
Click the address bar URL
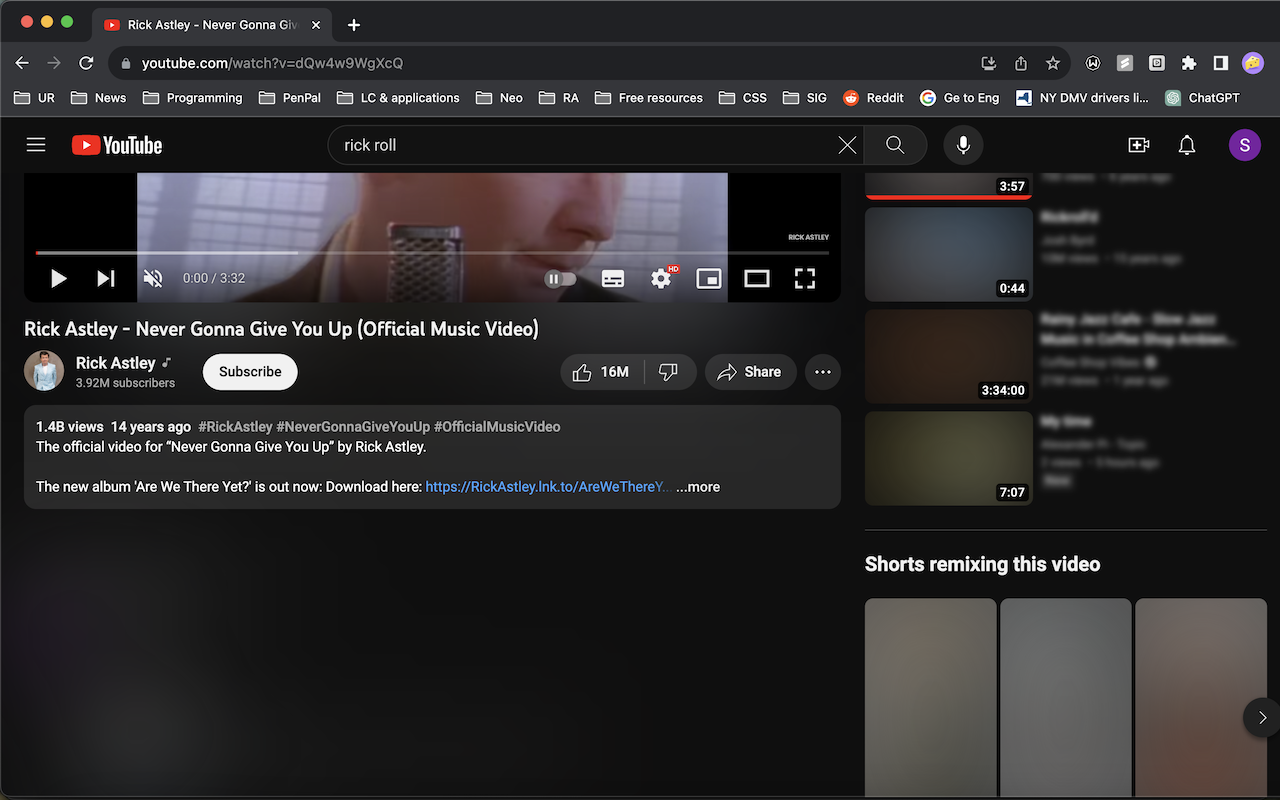coord(272,63)
